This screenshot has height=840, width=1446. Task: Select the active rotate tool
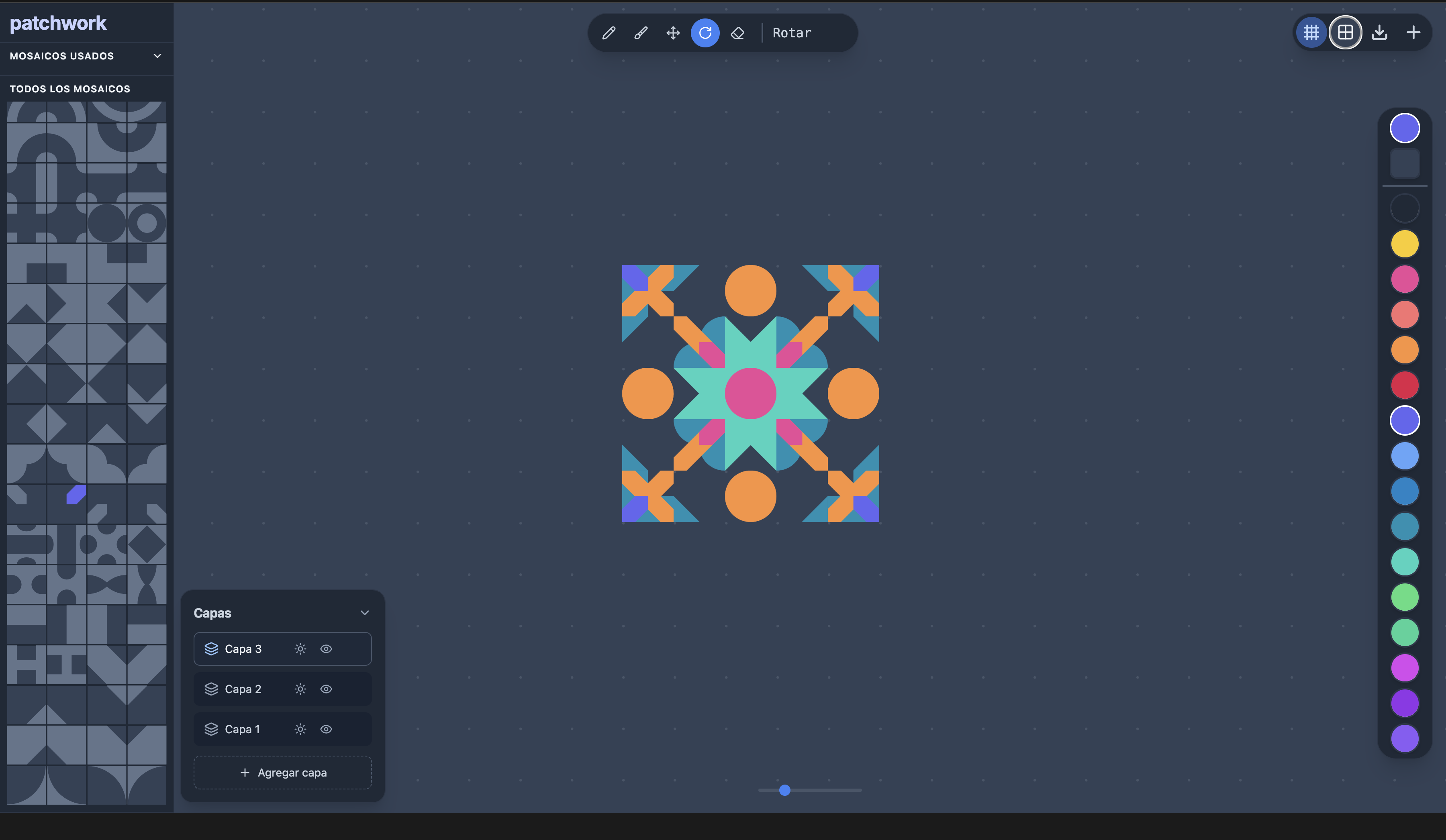point(705,33)
